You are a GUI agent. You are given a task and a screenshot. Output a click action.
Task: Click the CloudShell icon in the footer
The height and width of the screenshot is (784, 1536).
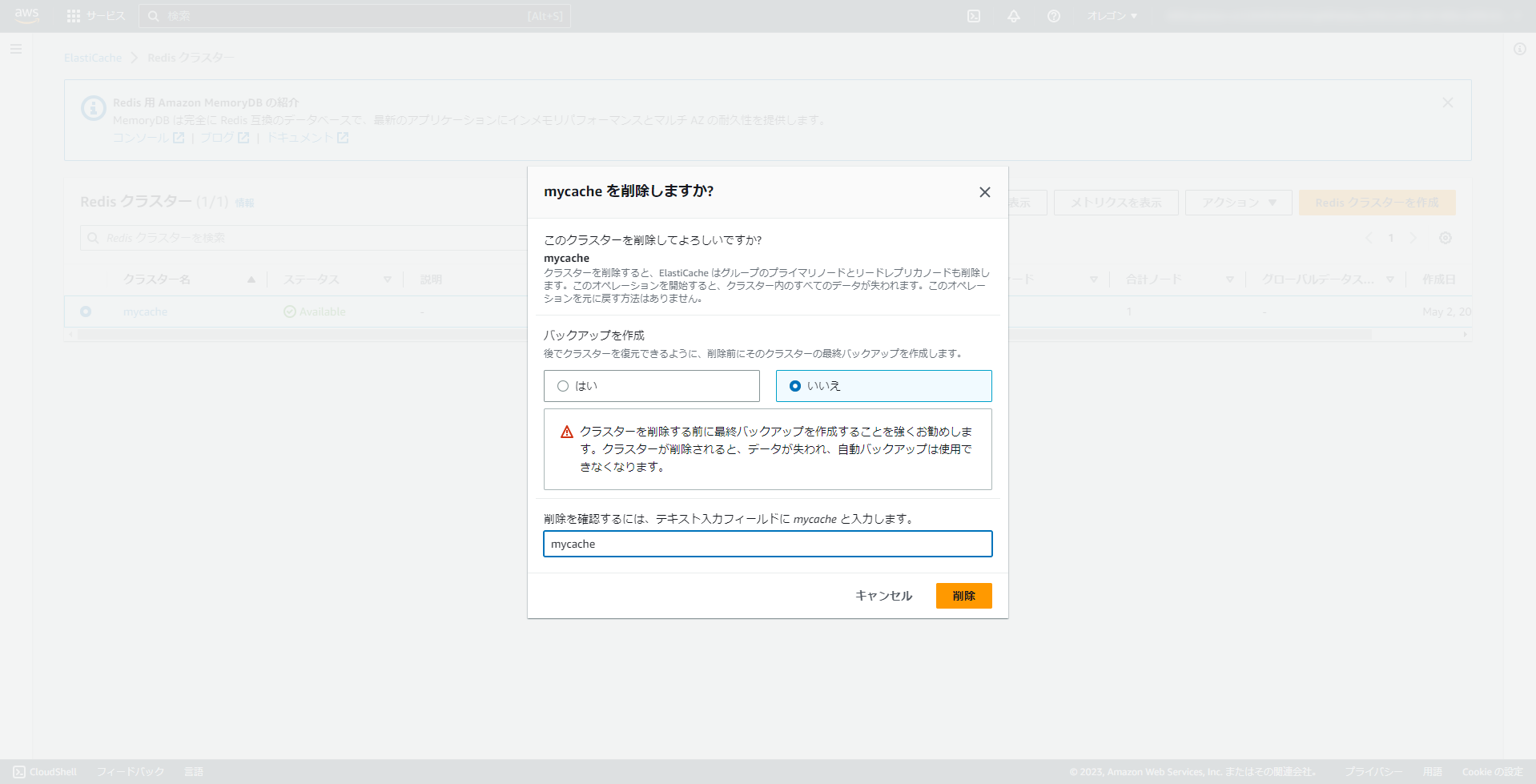pos(18,771)
